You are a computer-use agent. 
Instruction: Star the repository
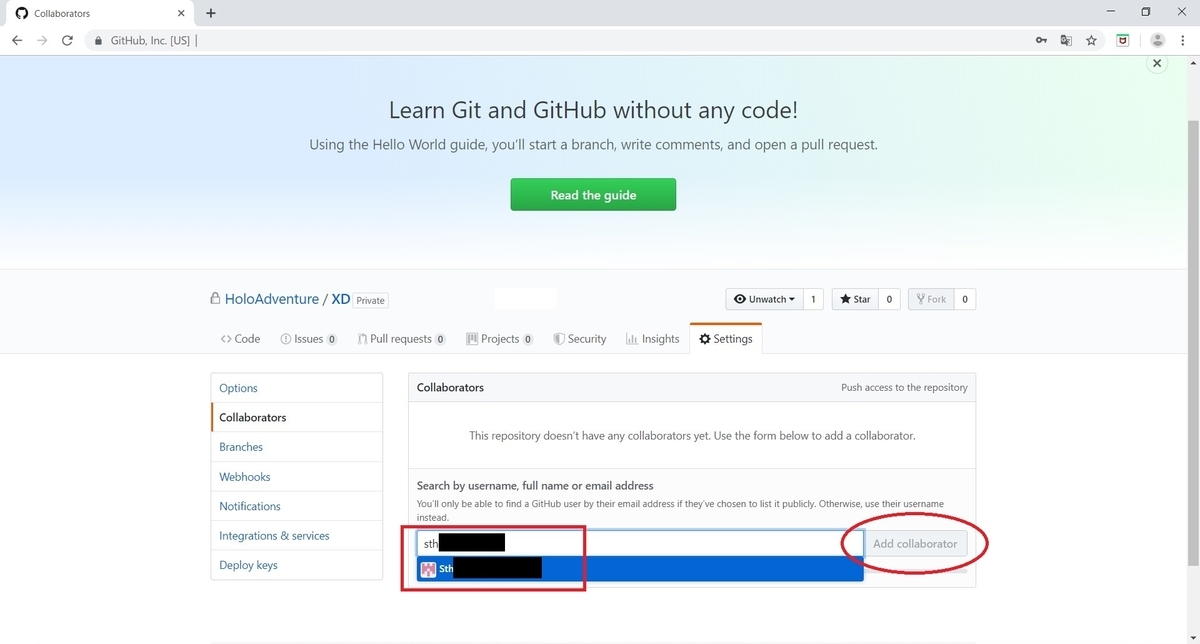coord(855,299)
